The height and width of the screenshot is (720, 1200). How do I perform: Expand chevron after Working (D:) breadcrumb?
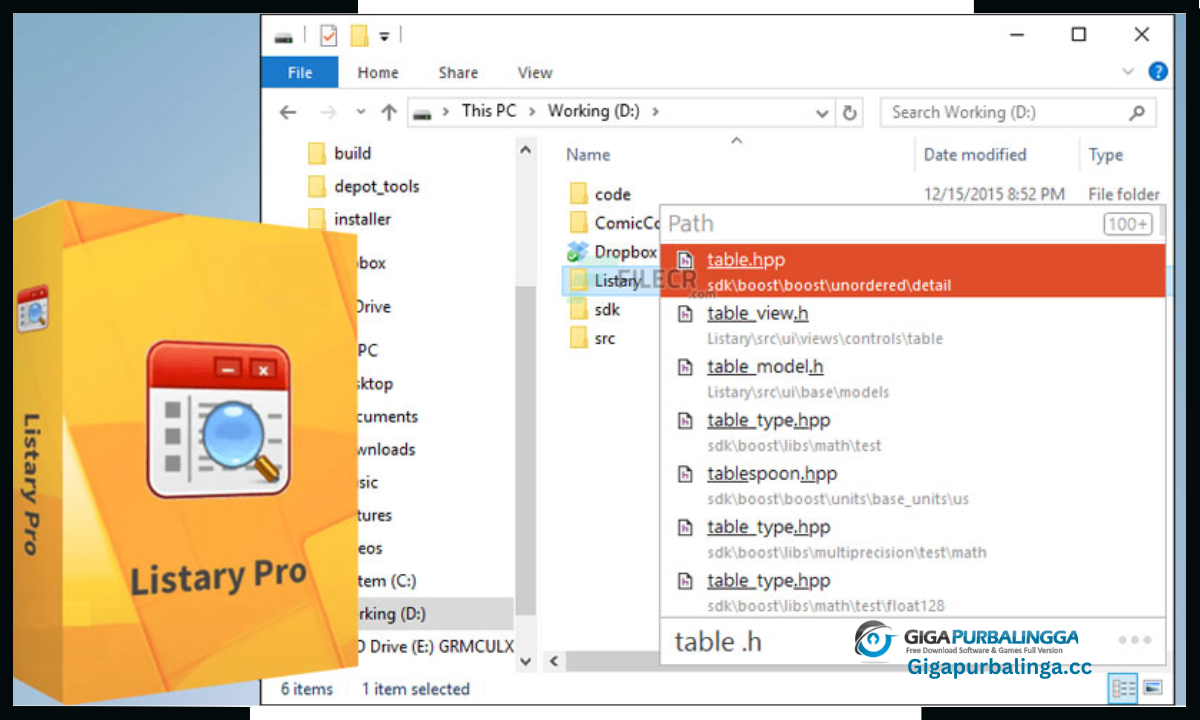(655, 112)
